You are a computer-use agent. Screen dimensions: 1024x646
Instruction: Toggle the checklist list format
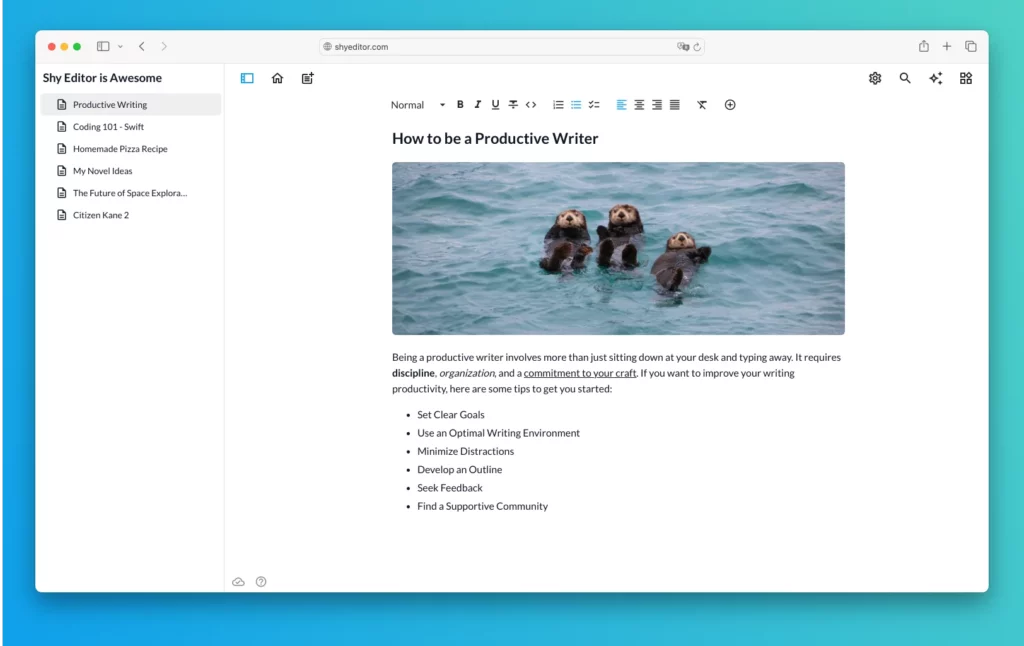tap(594, 105)
